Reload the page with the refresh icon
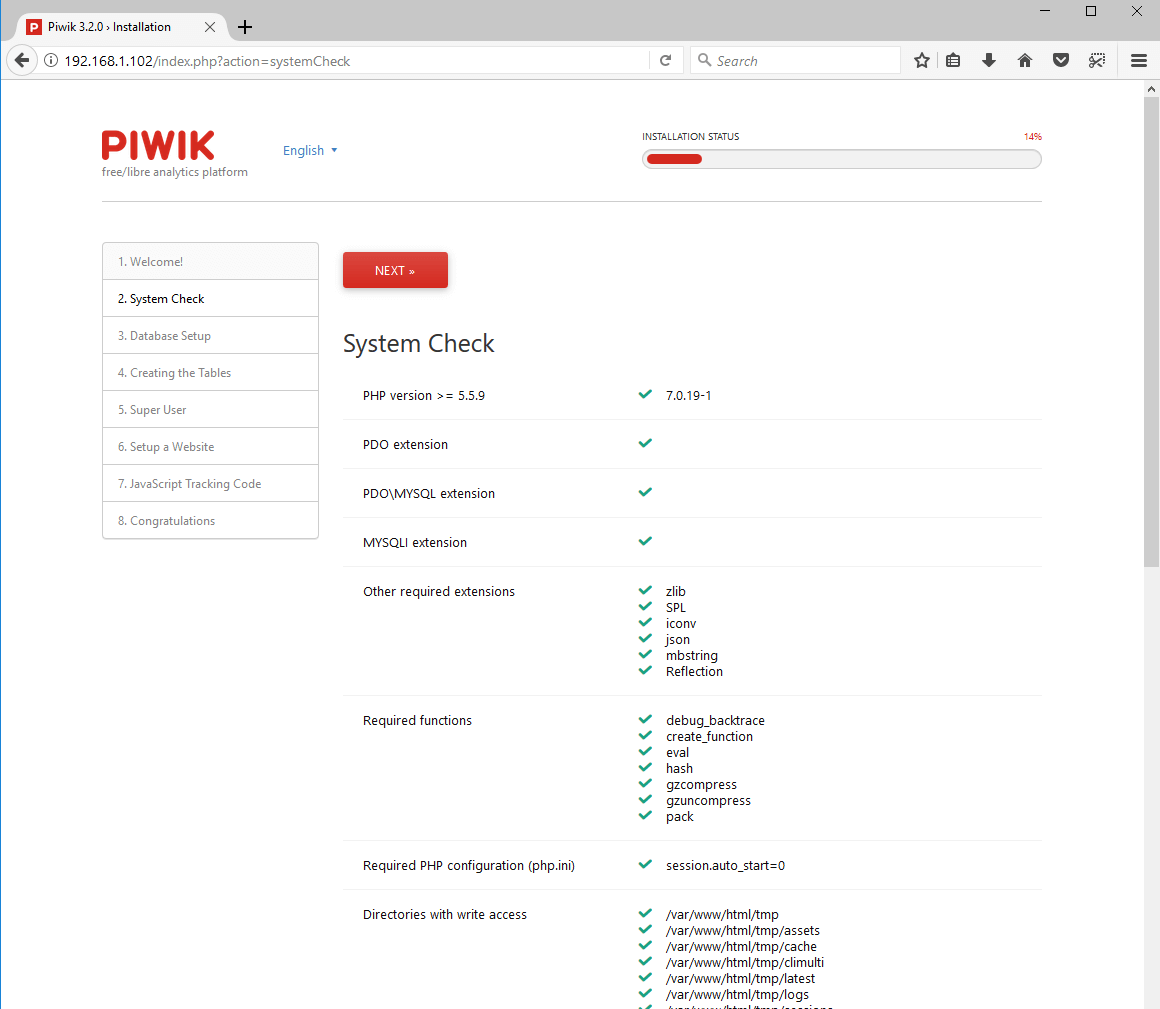The image size is (1160, 1009). pyautogui.click(x=665, y=61)
